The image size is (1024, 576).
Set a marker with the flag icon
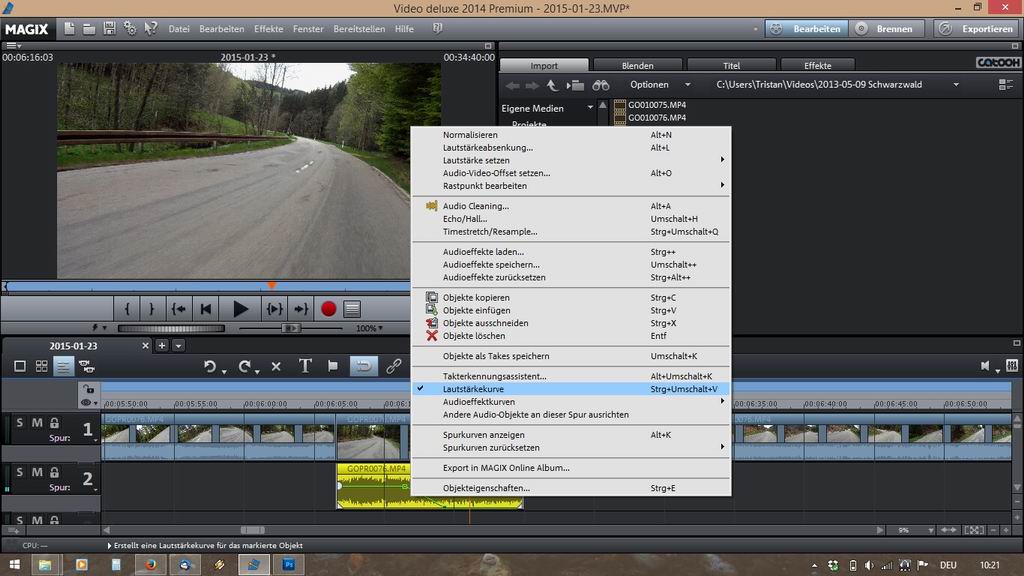[x=333, y=366]
